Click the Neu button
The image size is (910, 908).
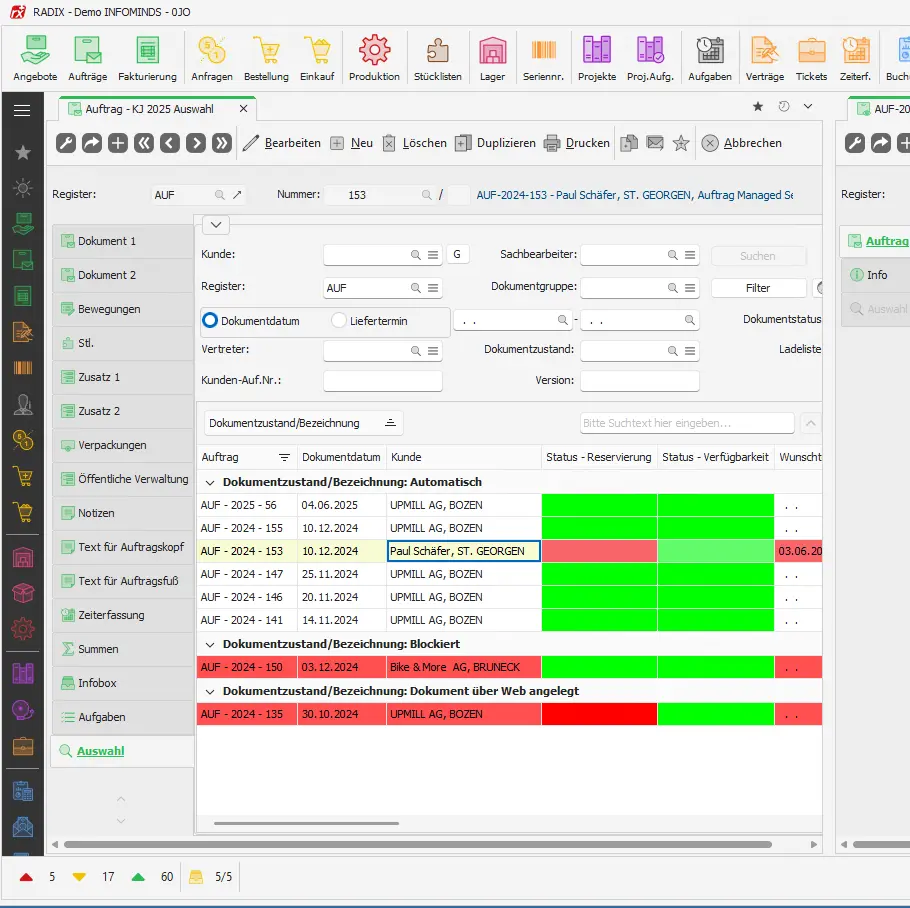352,143
